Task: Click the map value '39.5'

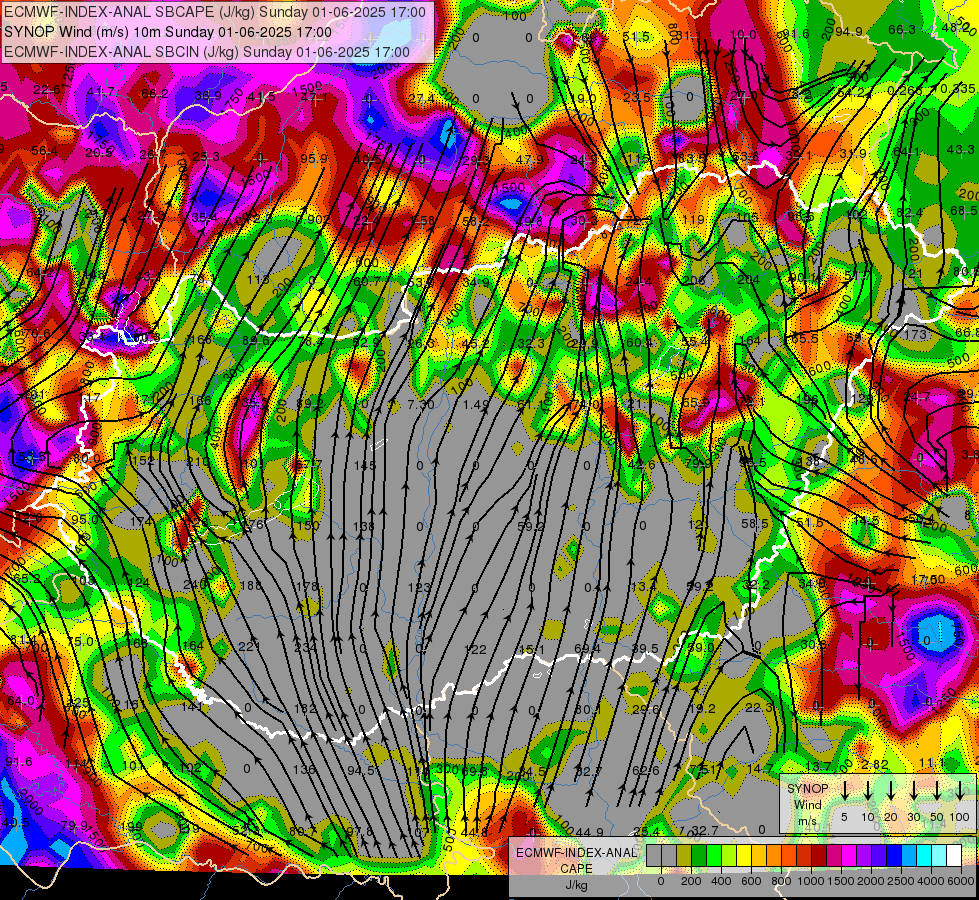Action: tap(645, 649)
